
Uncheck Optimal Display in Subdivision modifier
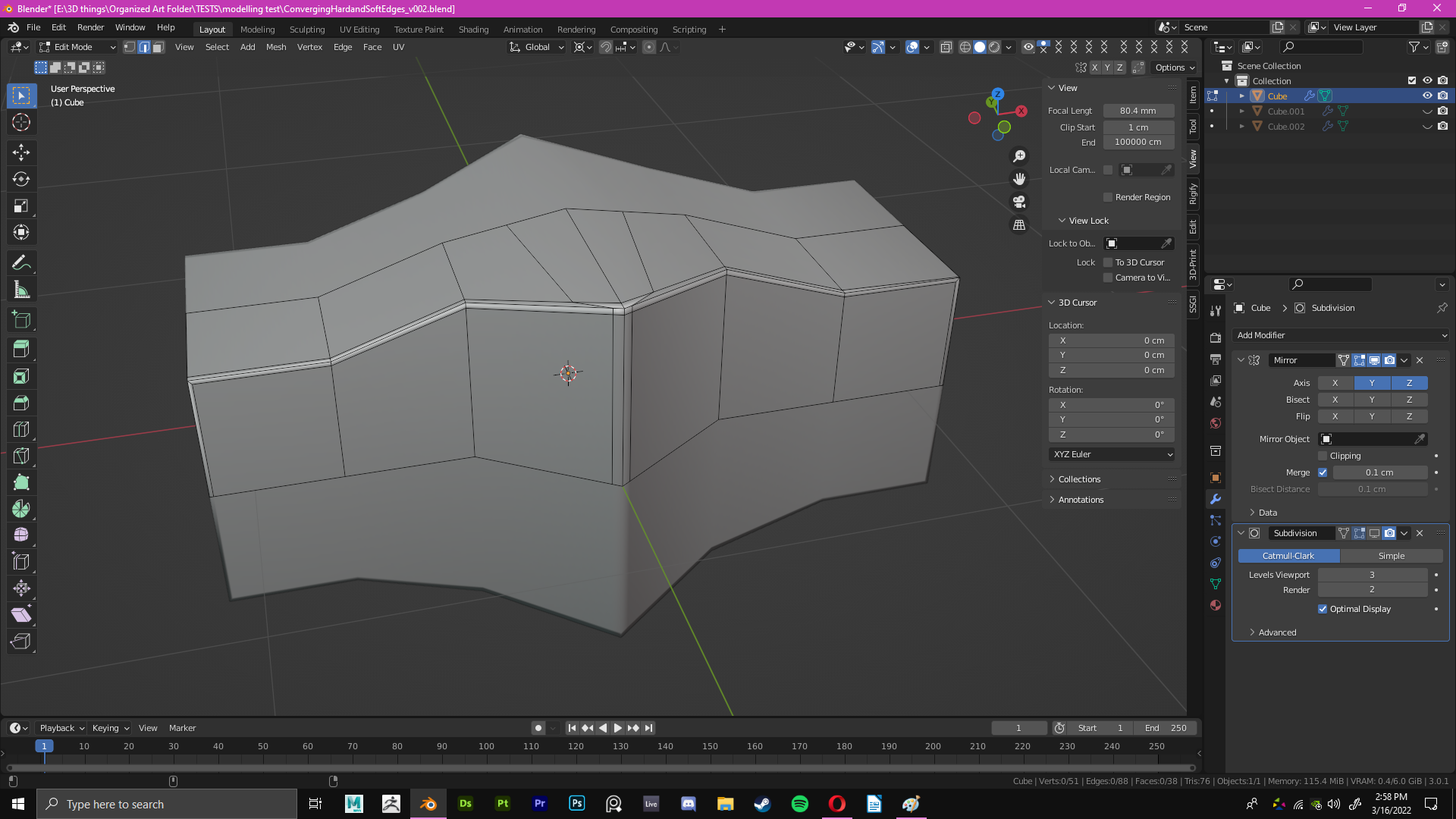(x=1323, y=609)
